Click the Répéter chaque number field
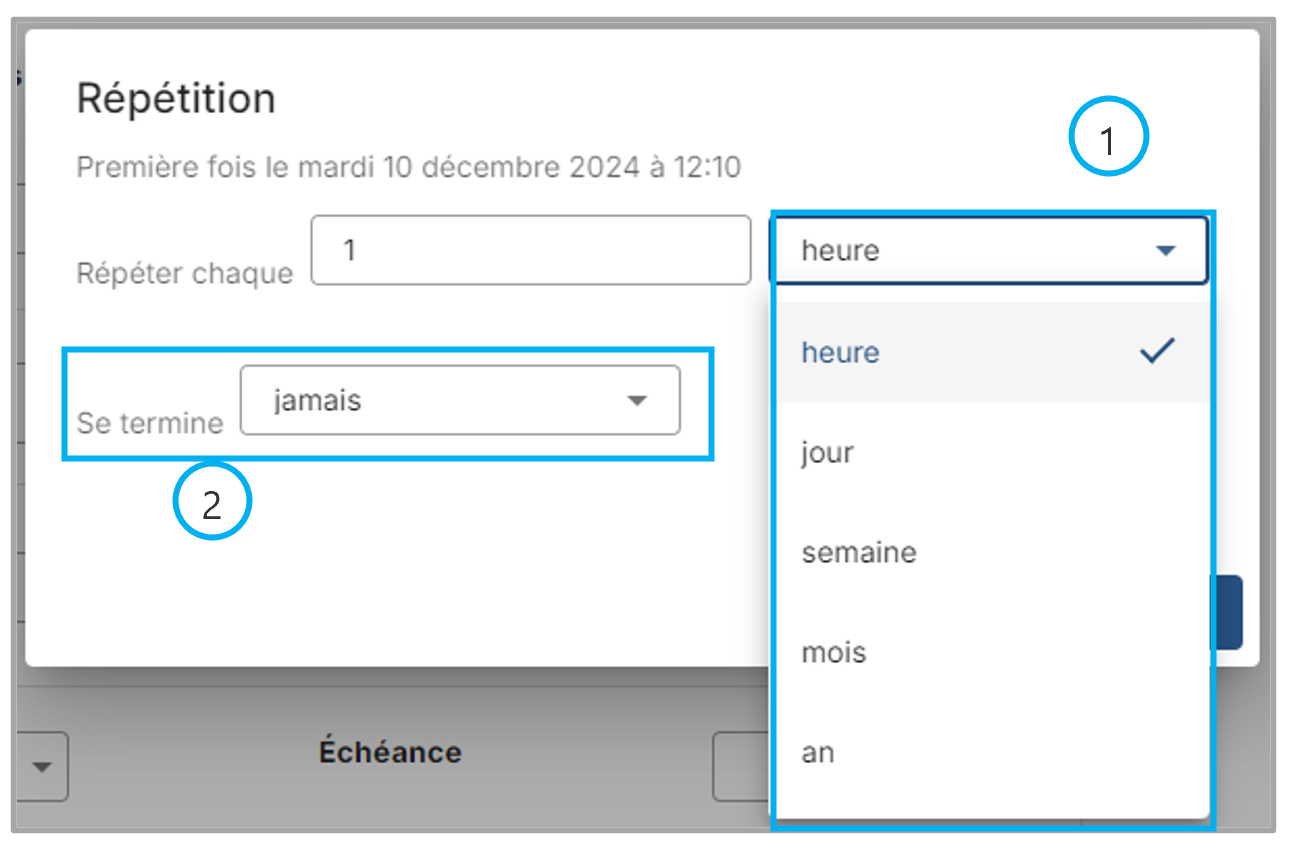 pos(530,250)
